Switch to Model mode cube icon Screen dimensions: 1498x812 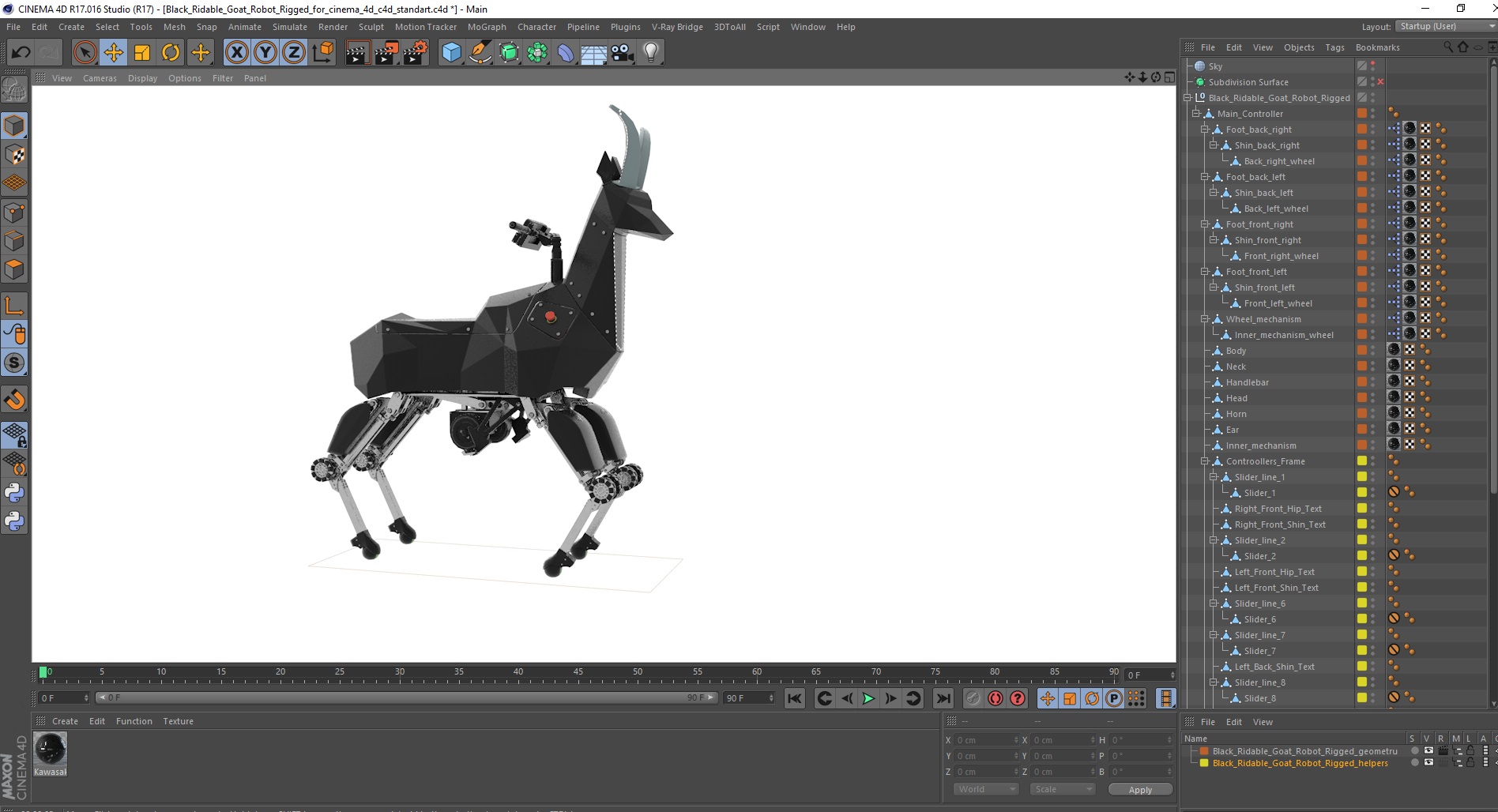[x=14, y=126]
